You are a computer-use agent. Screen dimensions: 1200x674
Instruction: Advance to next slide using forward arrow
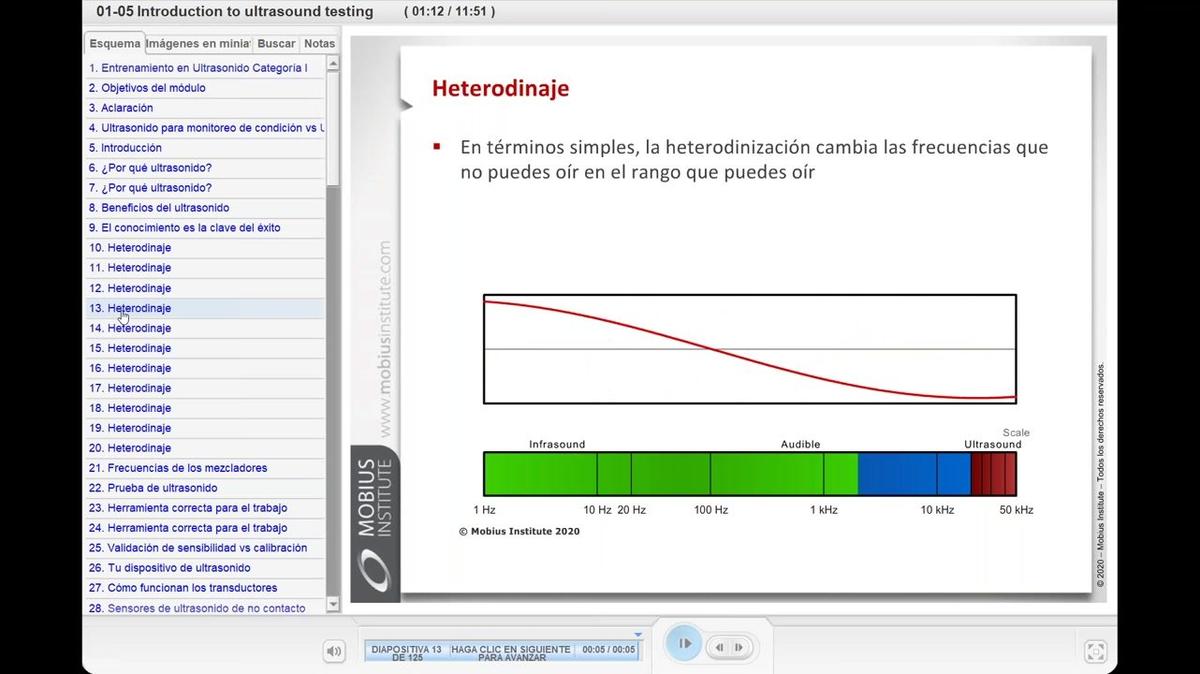739,648
